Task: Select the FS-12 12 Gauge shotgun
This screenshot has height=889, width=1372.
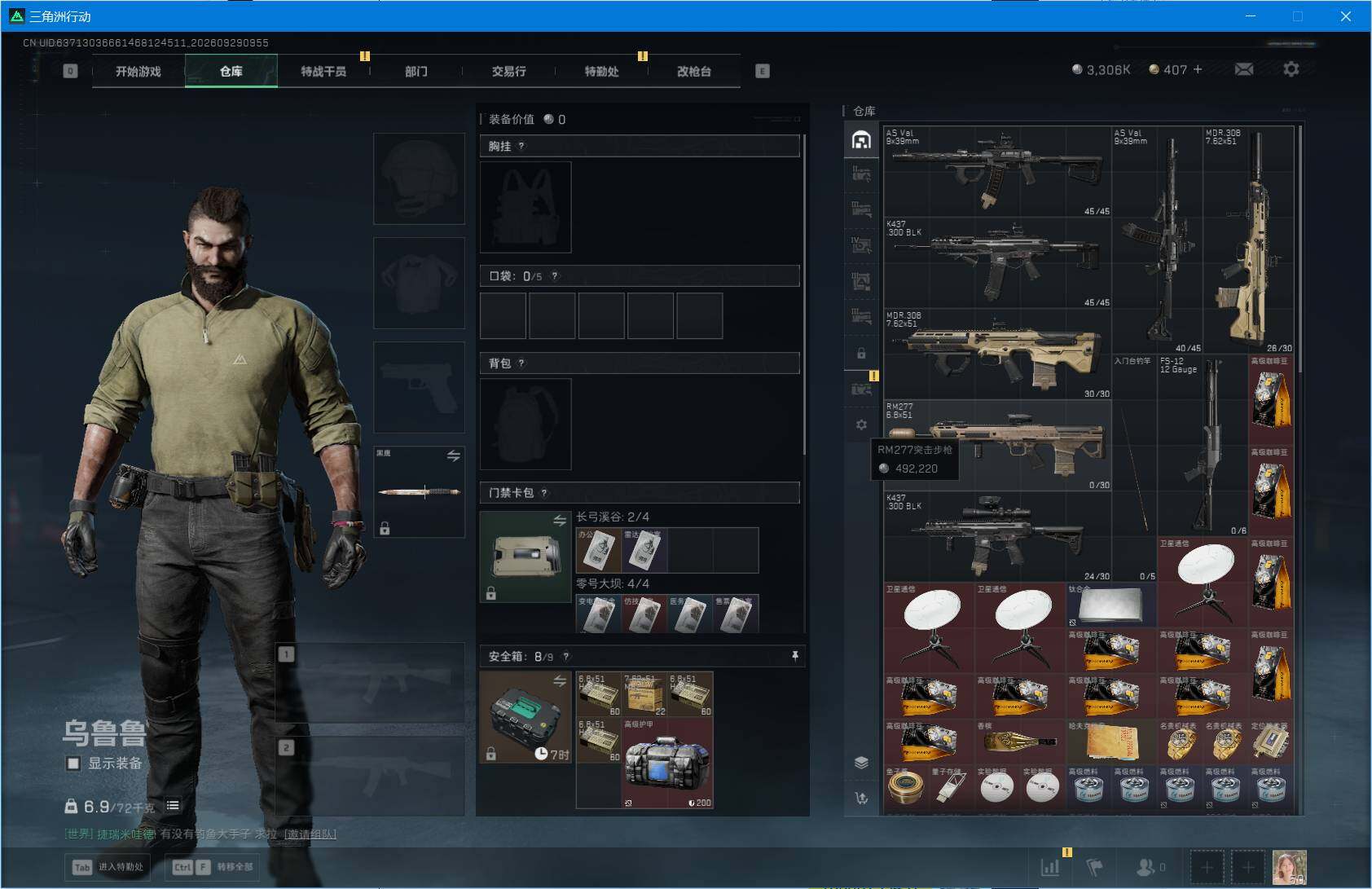Action: 1203,445
